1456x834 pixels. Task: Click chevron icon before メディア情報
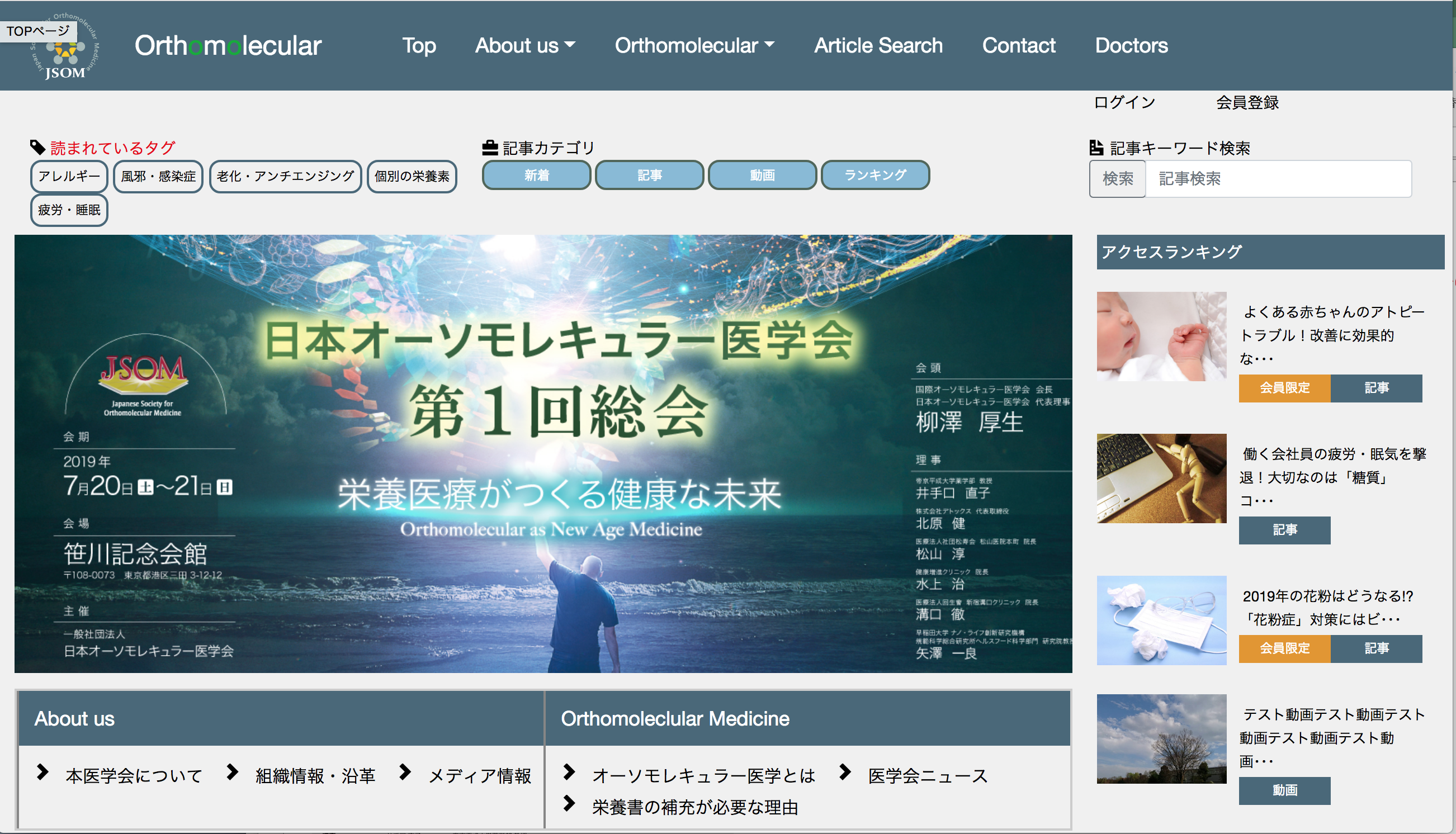[x=405, y=772]
